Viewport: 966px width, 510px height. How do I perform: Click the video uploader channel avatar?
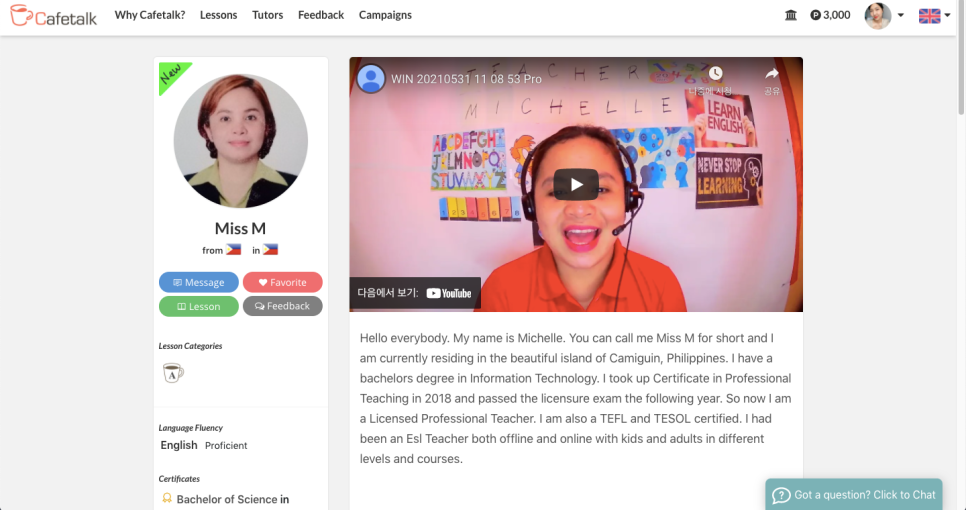coord(371,79)
